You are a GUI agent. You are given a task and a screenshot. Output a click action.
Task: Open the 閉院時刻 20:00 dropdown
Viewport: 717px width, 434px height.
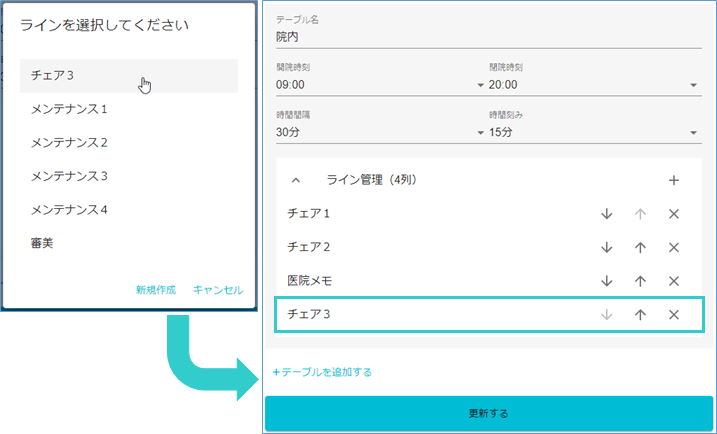click(592, 85)
